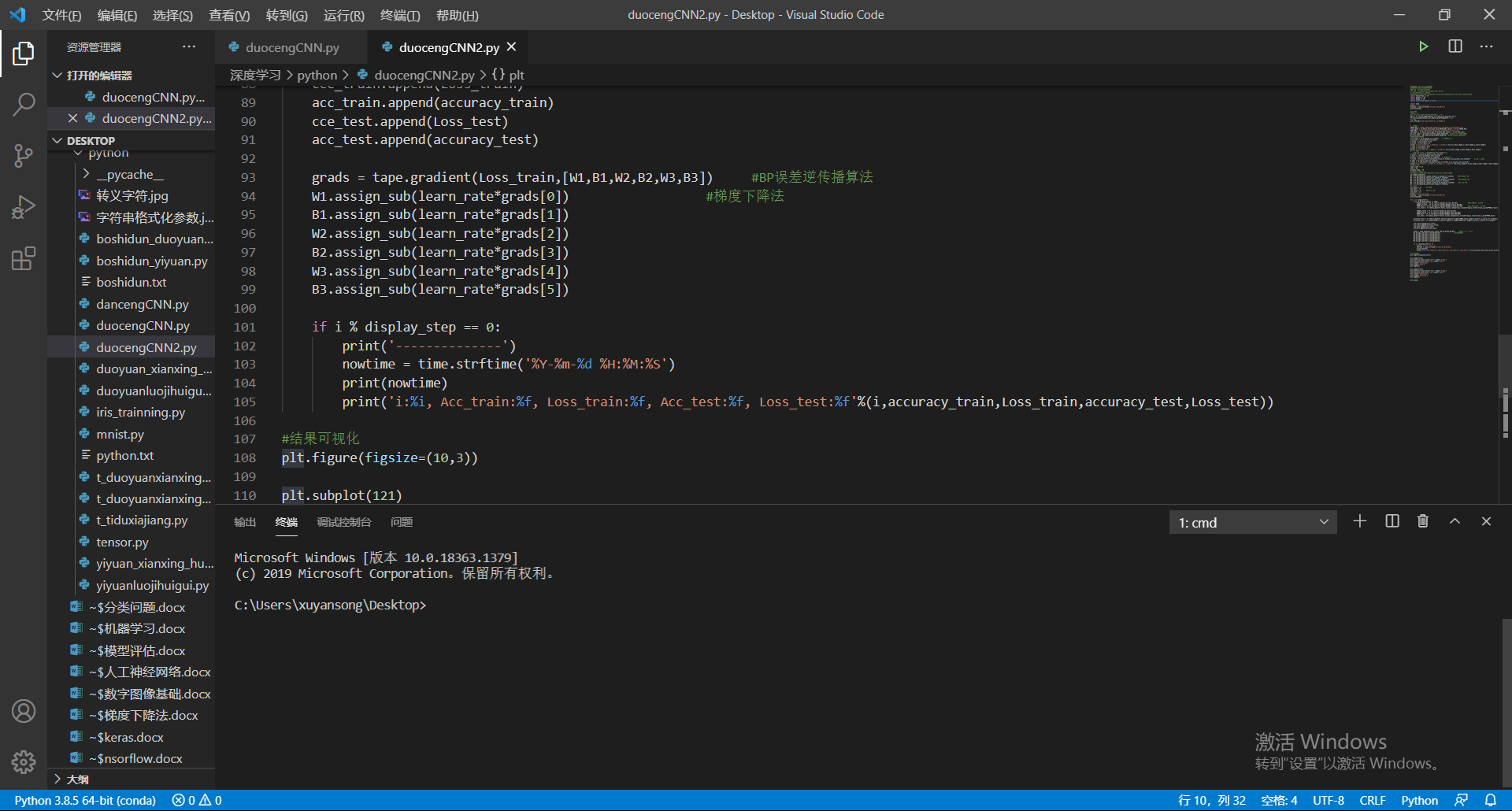The height and width of the screenshot is (811, 1512).
Task: Click the feedback icon in status bar
Action: click(1461, 800)
